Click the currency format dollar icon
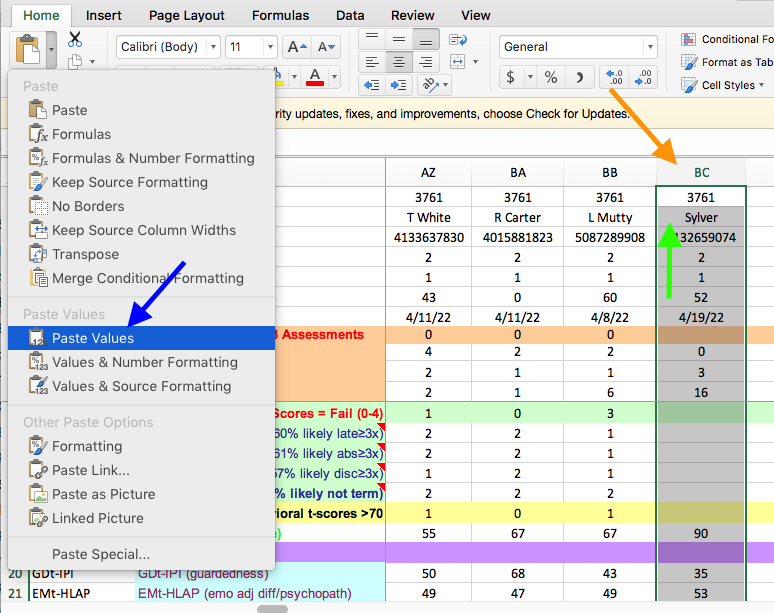This screenshot has width=774, height=613. click(x=511, y=77)
